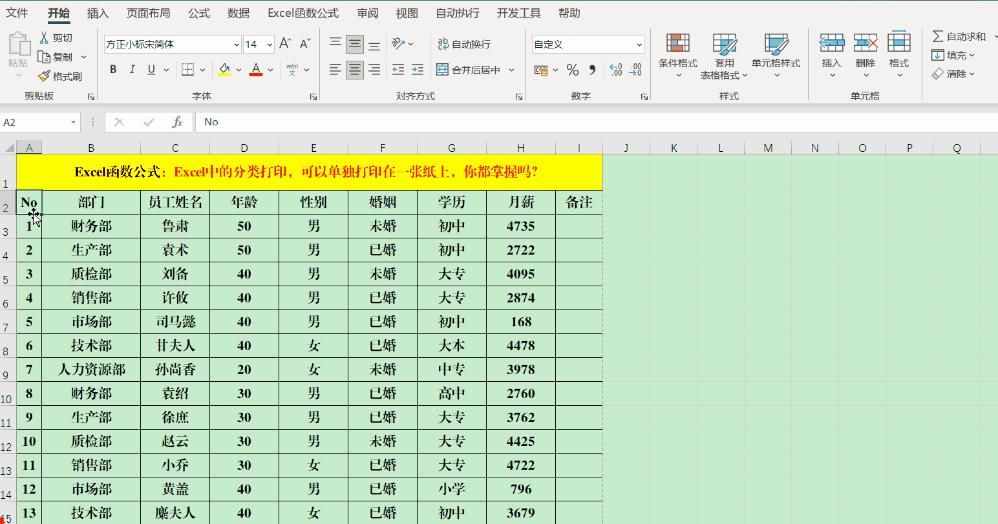998x524 pixels.
Task: Toggle middle vertical alignment
Action: pos(355,43)
